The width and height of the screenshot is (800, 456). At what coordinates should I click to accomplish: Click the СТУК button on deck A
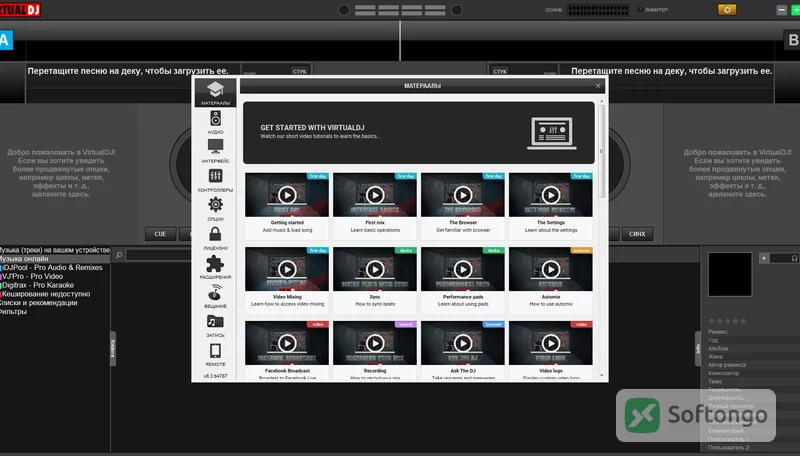(299, 71)
